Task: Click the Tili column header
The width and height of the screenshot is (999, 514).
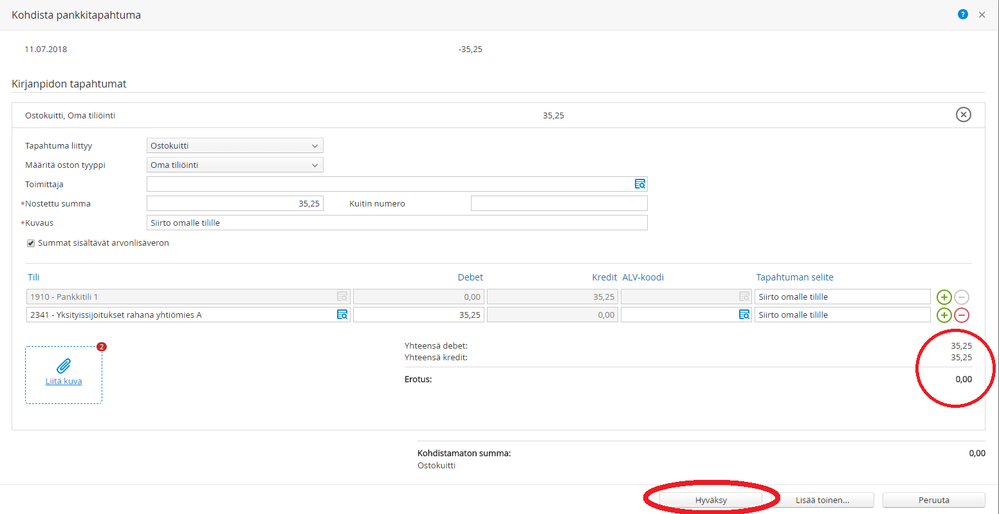Action: (x=32, y=277)
